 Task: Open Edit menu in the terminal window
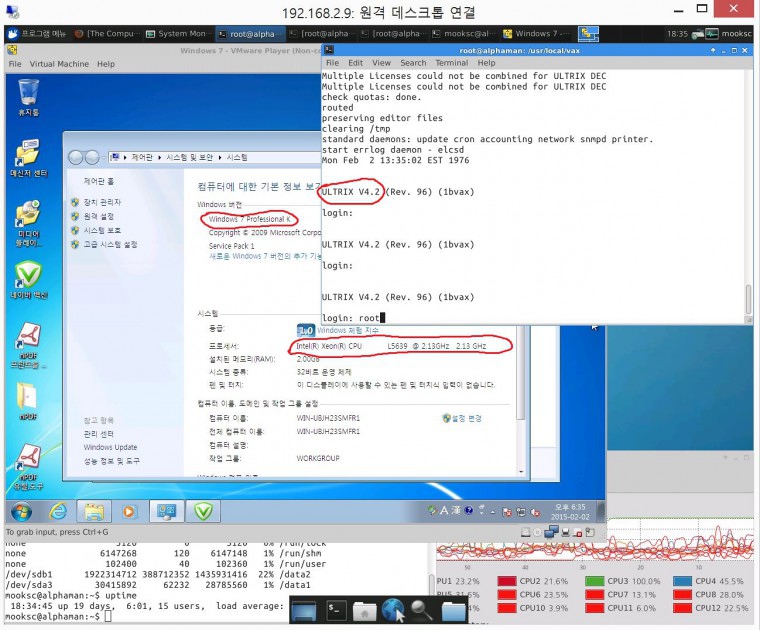tap(355, 63)
